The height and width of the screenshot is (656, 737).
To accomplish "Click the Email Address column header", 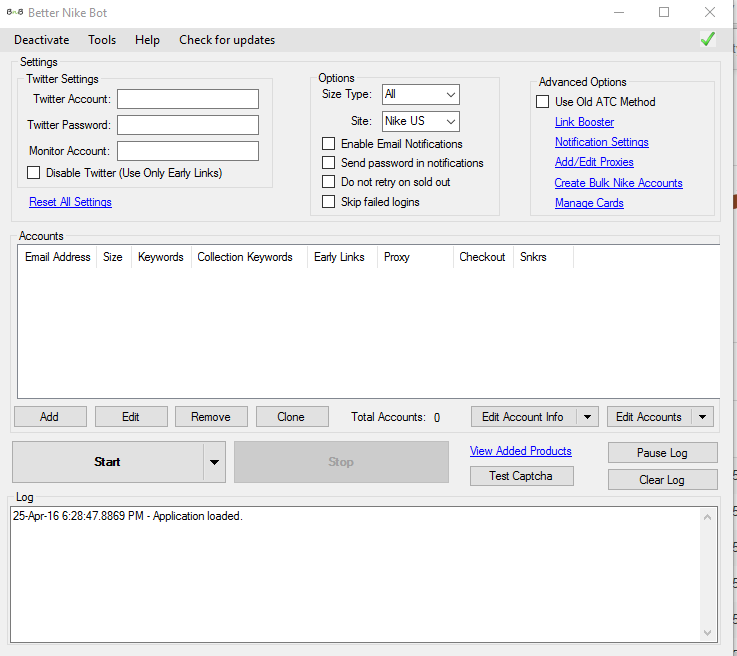I will [x=57, y=257].
